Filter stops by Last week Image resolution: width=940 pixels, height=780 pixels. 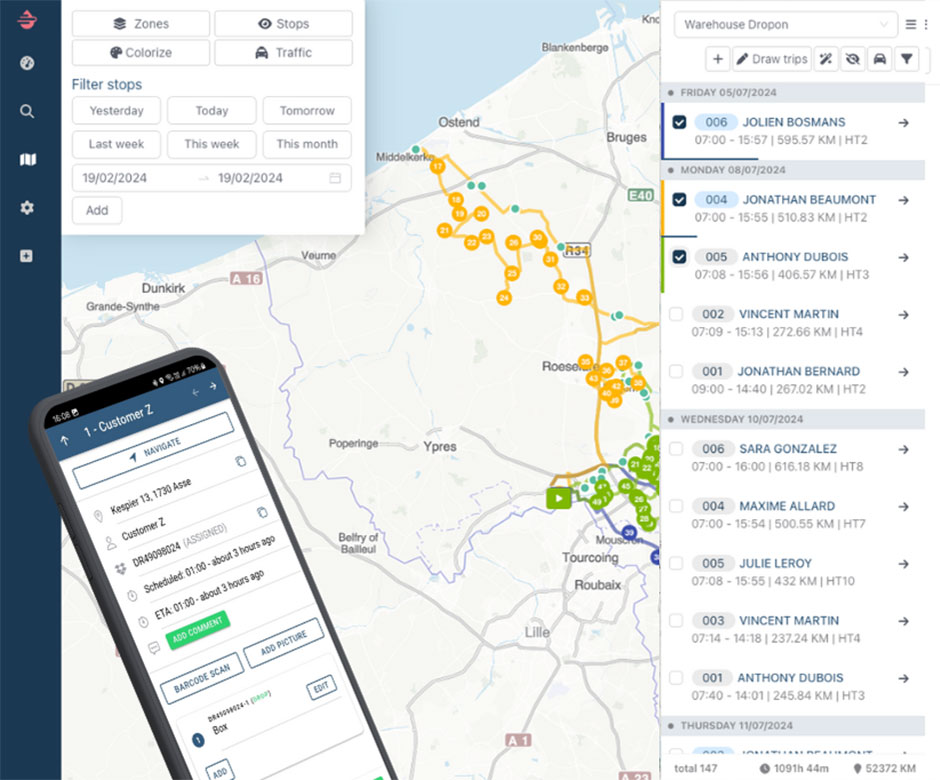tap(116, 144)
